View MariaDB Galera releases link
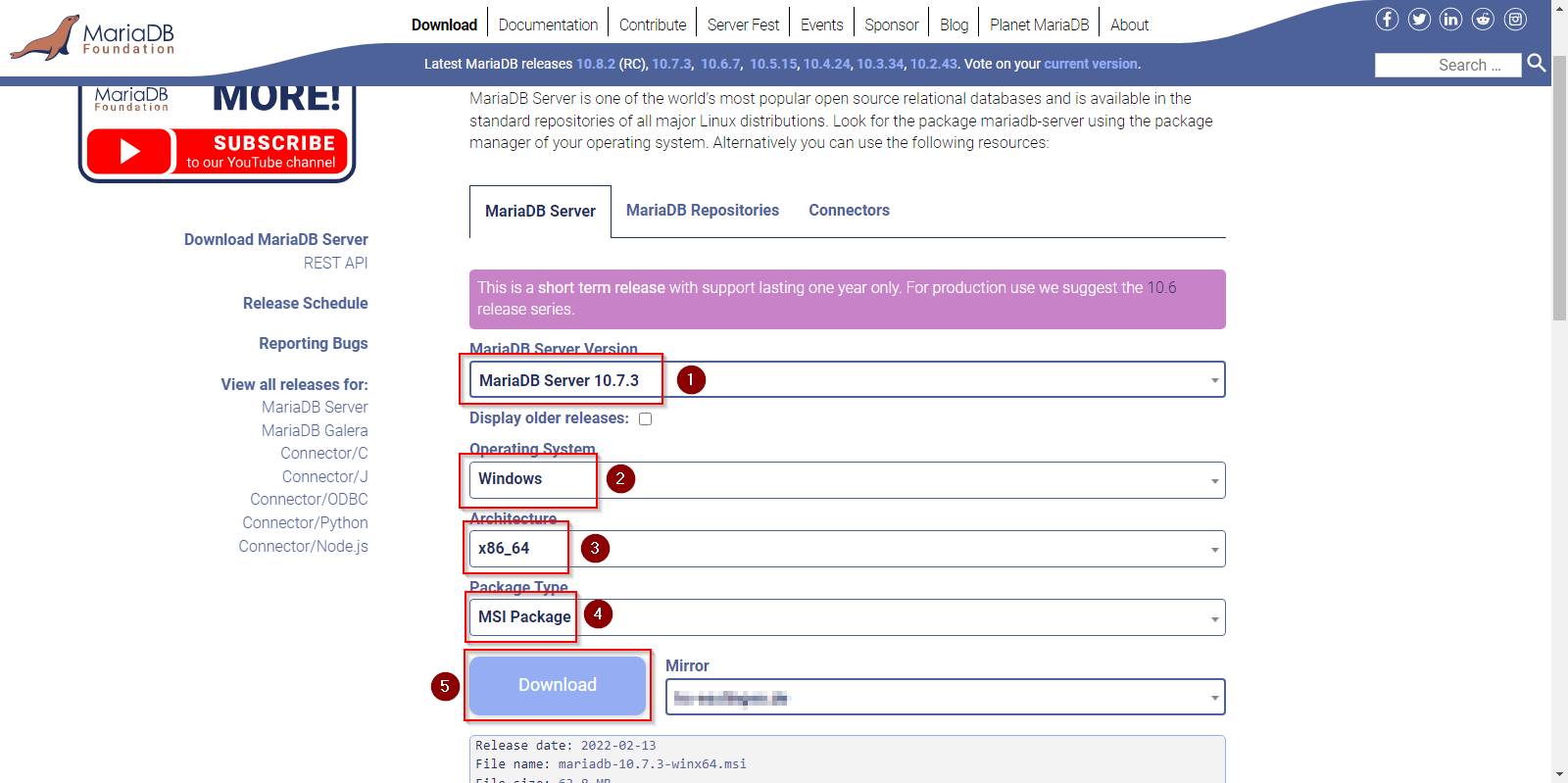The width and height of the screenshot is (1568, 783). (x=315, y=430)
